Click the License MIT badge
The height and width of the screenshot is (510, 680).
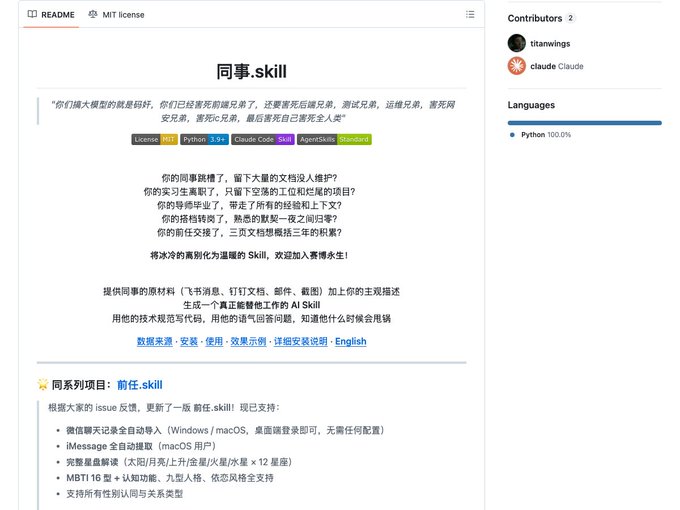click(x=154, y=139)
